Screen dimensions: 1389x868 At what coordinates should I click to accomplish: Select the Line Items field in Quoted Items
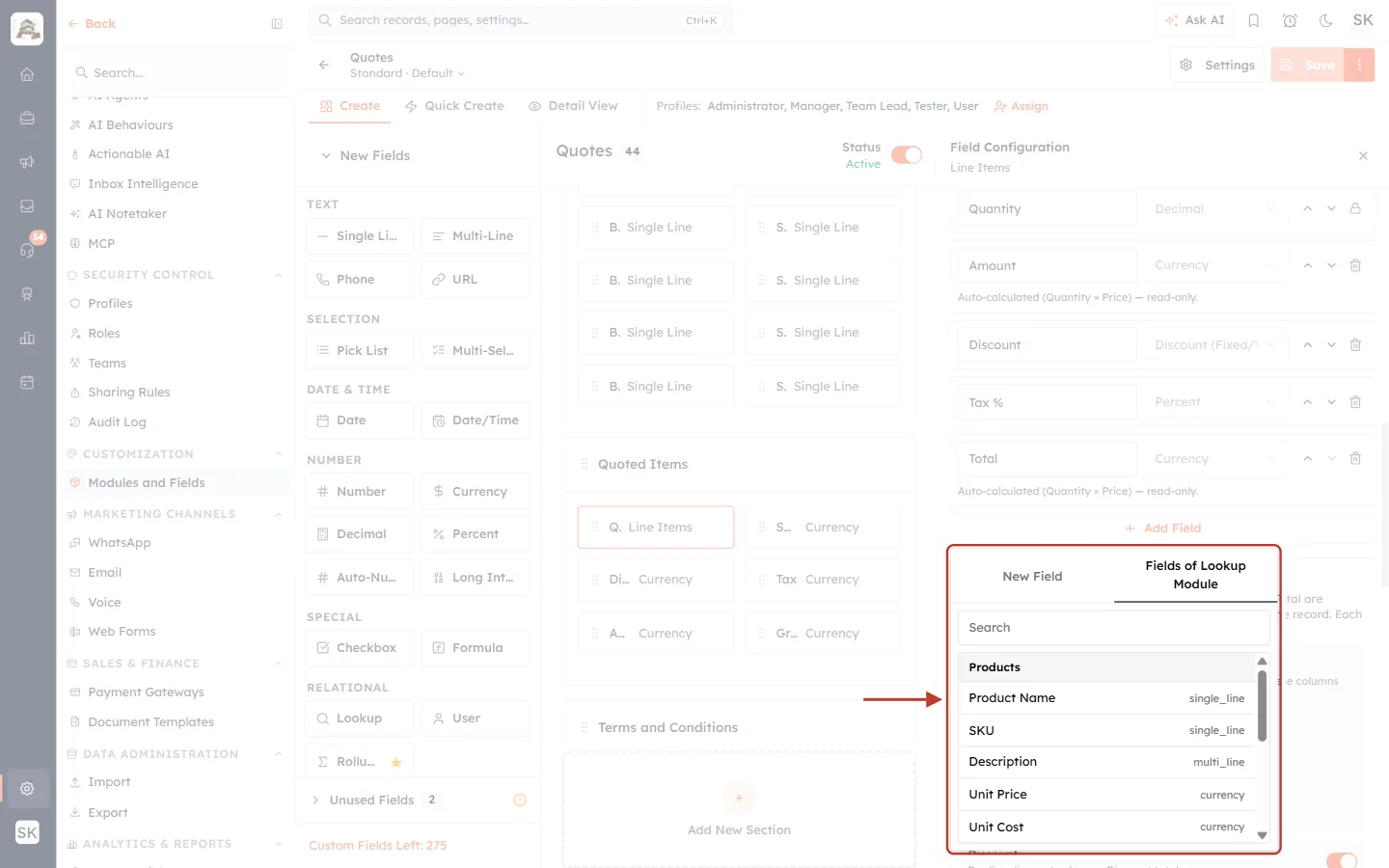[x=656, y=528]
